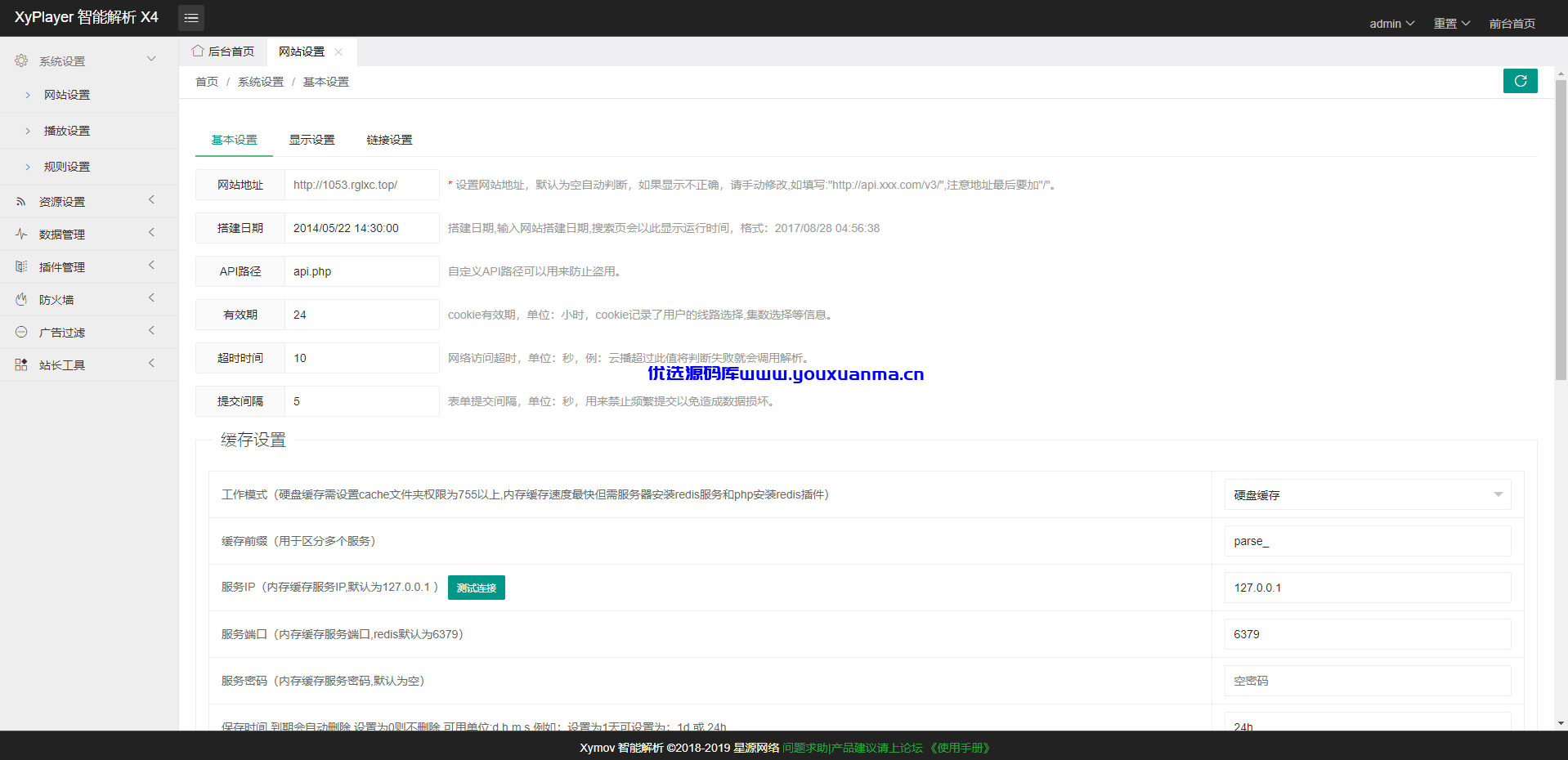Click the 有效期 input field

tap(361, 315)
